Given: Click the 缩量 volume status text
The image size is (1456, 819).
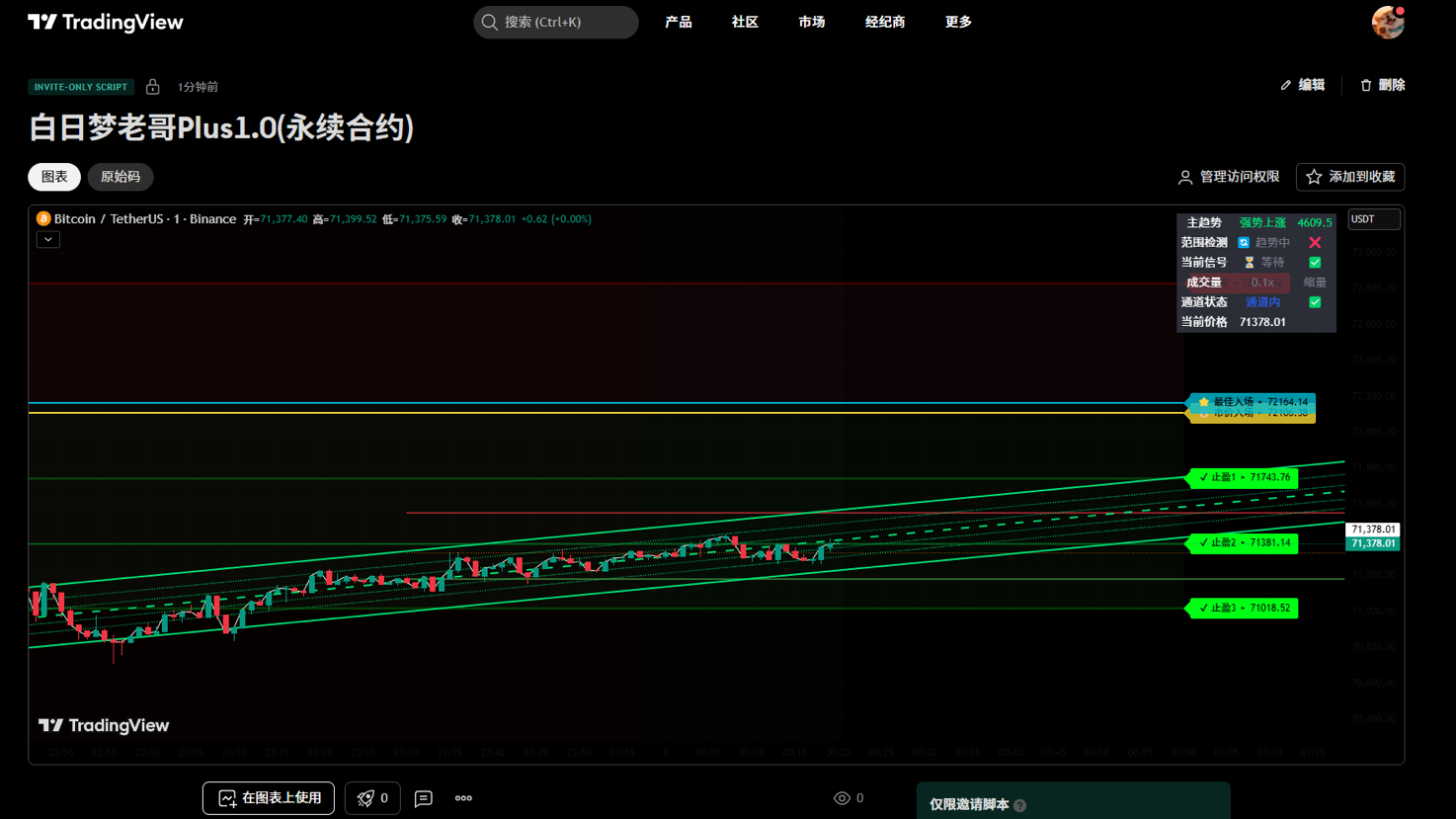Looking at the screenshot, I should coord(1315,283).
